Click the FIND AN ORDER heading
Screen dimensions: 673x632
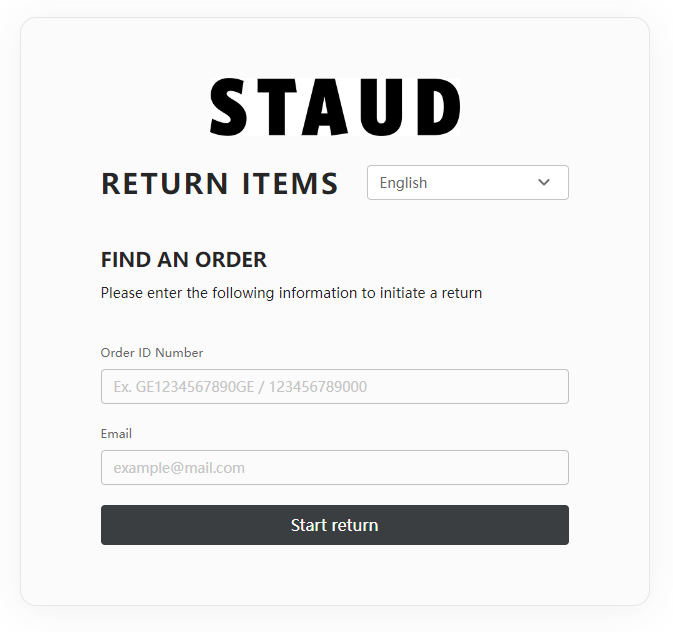click(x=184, y=260)
